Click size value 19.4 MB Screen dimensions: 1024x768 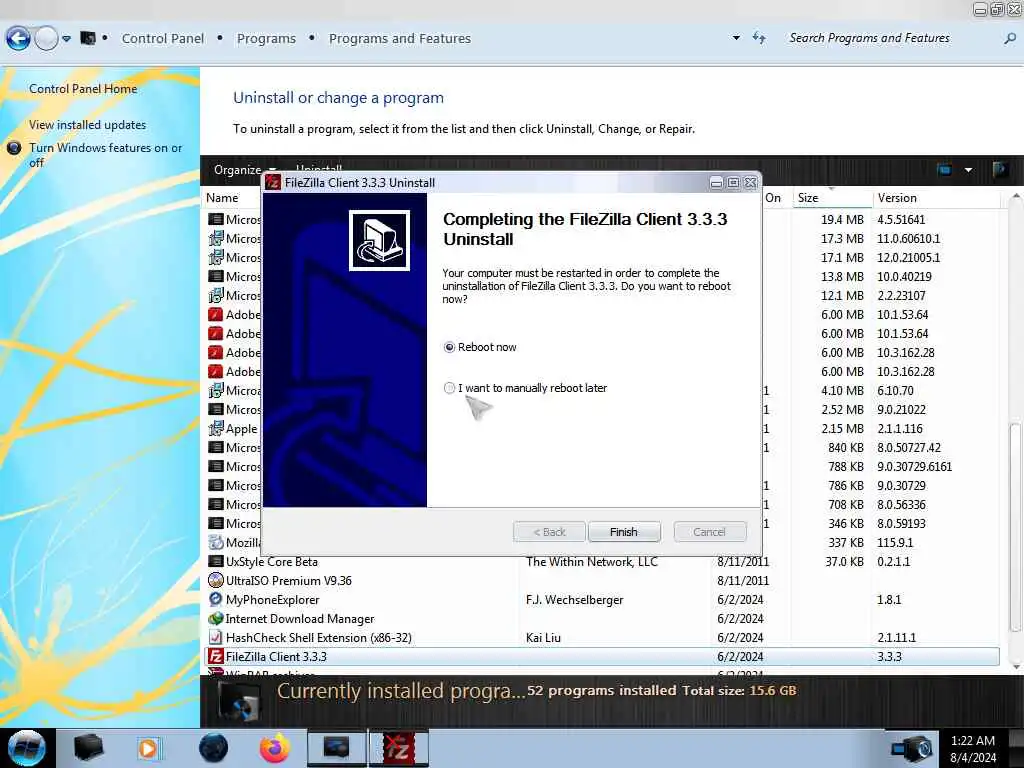[x=842, y=219]
